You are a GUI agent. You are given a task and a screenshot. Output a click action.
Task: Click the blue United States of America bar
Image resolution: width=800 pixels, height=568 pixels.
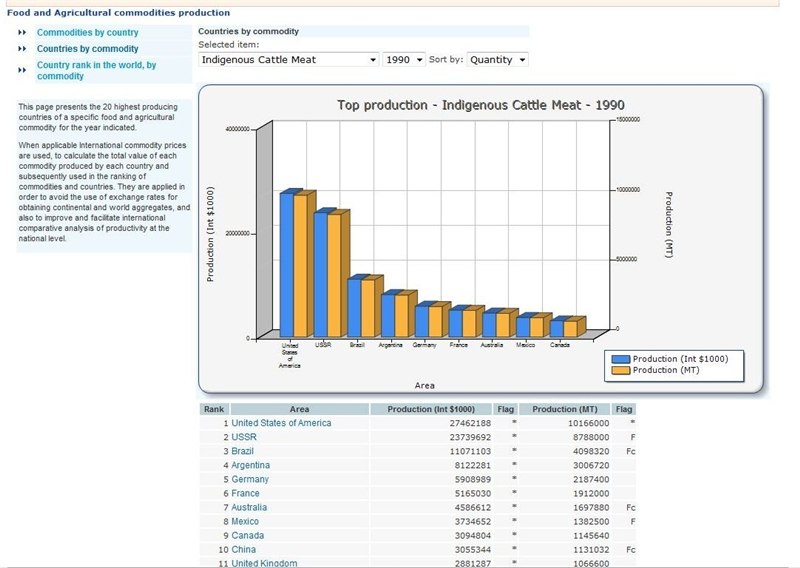[x=286, y=265]
